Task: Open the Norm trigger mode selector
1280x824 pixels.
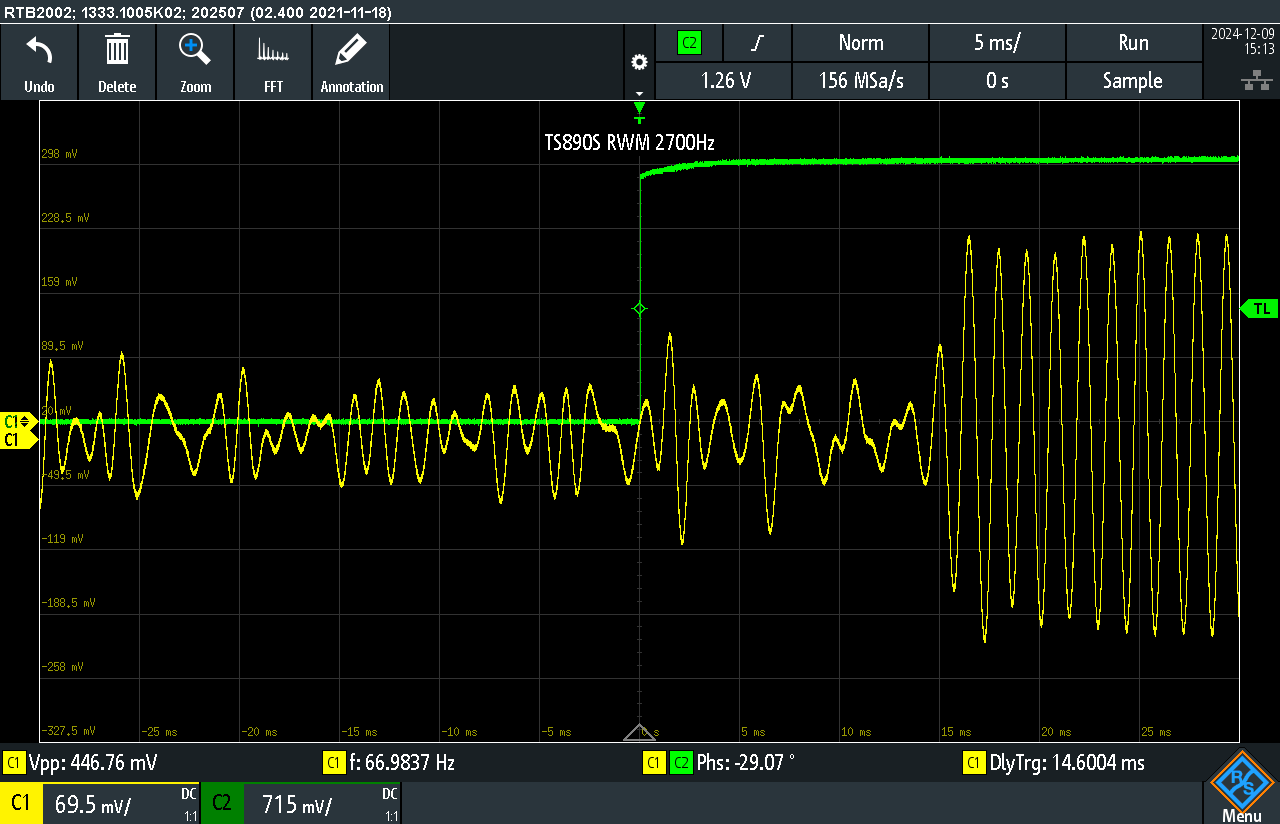Action: click(x=860, y=43)
